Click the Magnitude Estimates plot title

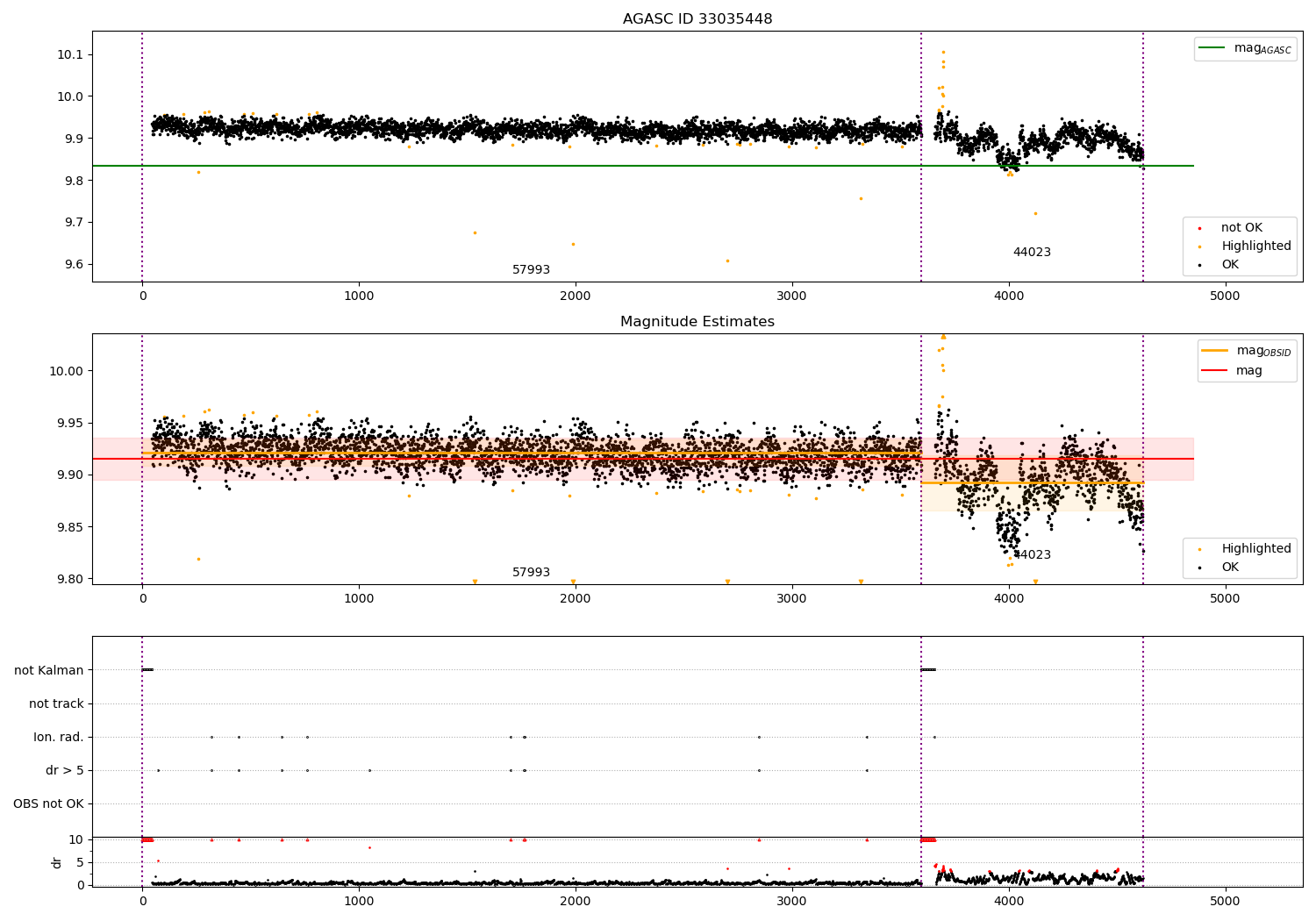pos(697,322)
